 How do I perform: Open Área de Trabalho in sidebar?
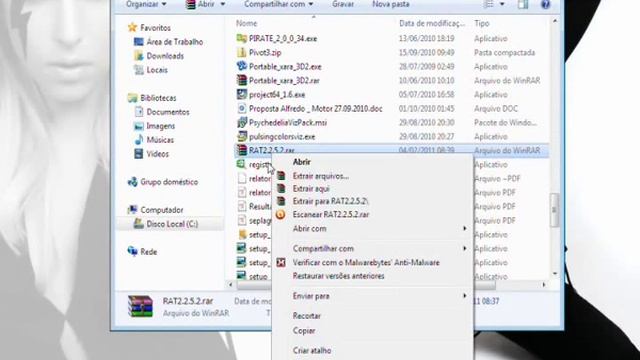[x=175, y=42]
